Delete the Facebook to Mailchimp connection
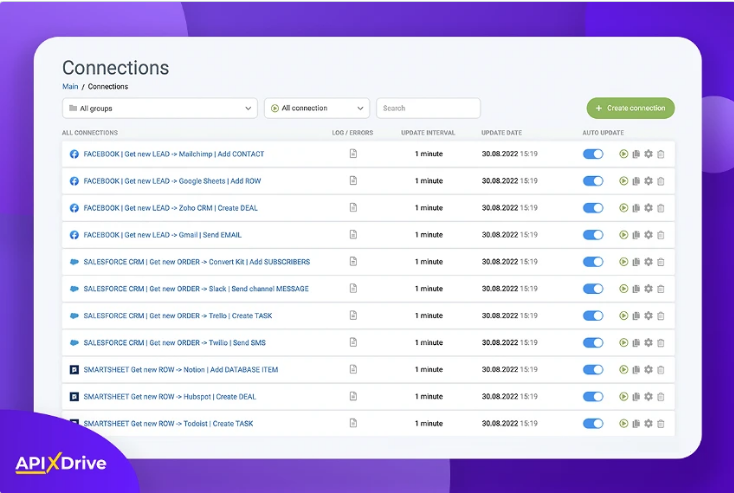This screenshot has height=493, width=734. 661,154
